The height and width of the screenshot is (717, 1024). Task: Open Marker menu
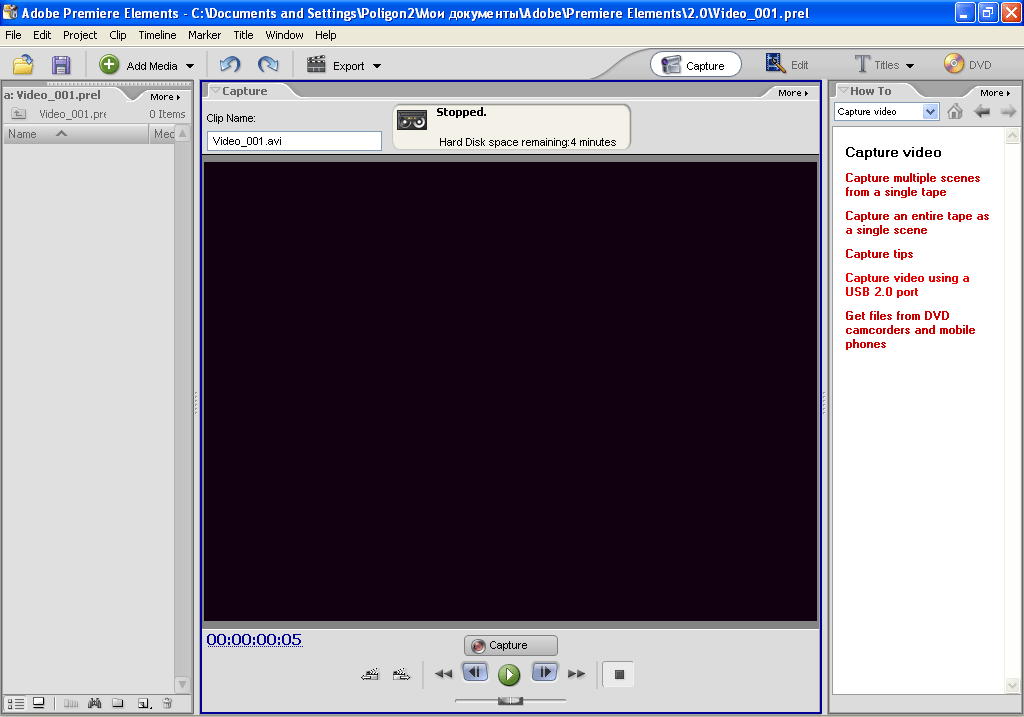tap(204, 35)
